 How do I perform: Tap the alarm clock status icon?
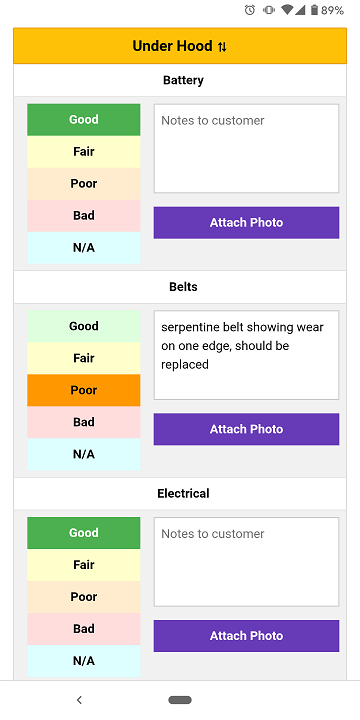click(250, 10)
